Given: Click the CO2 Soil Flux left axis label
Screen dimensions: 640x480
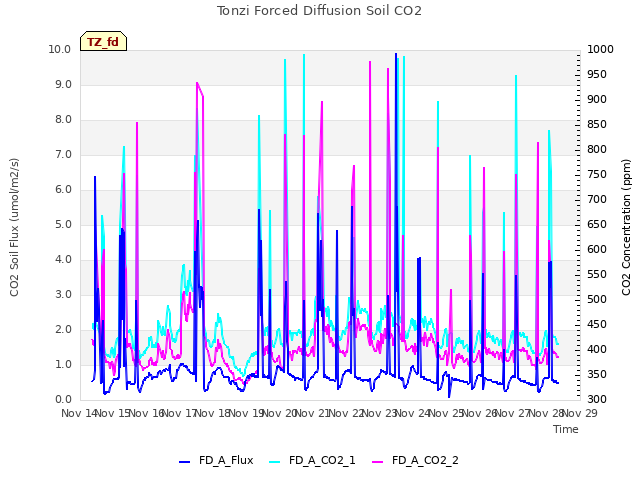Looking at the screenshot, I should pyautogui.click(x=14, y=227).
